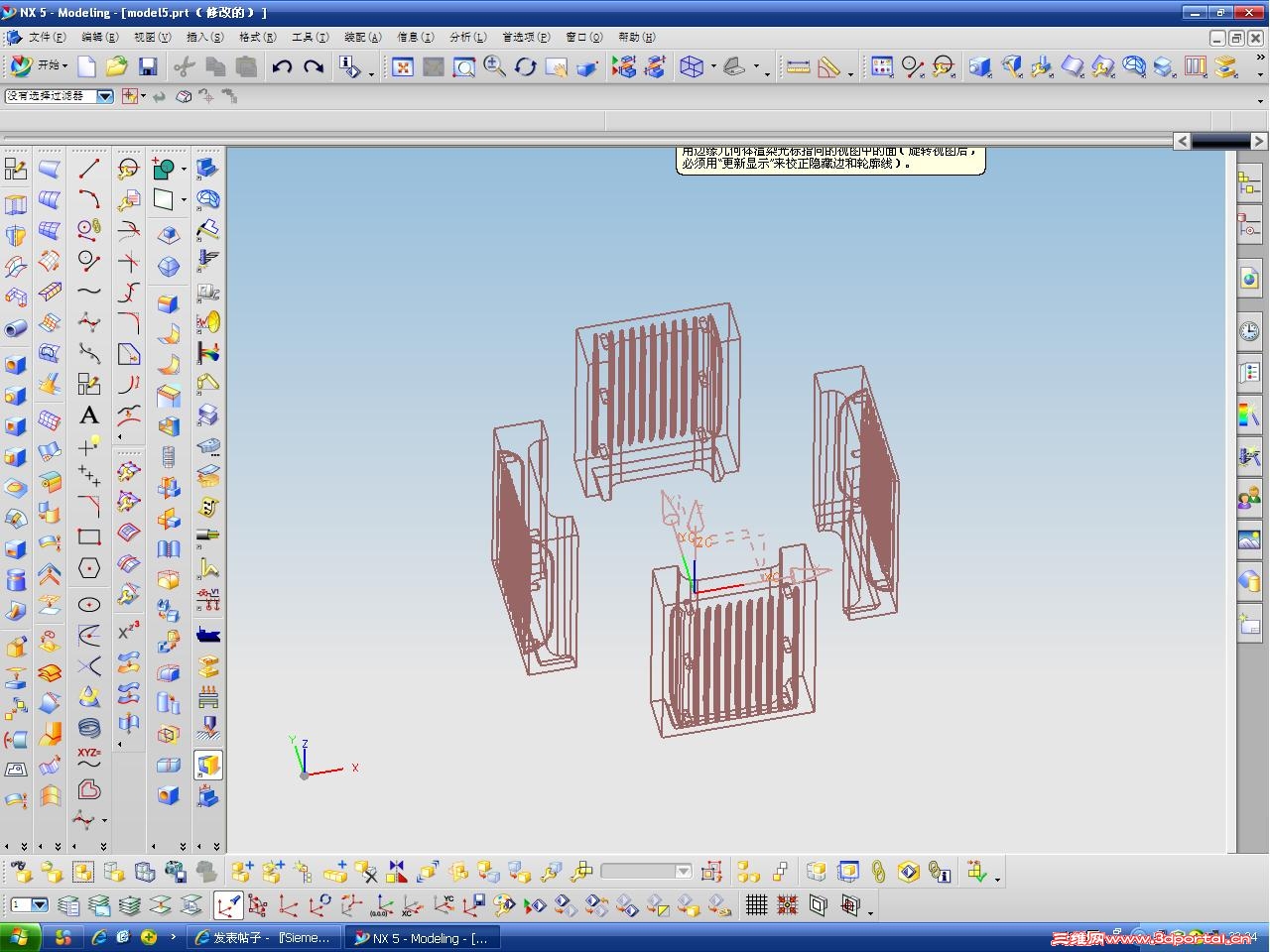This screenshot has height=952, width=1270.
Task: Expand arrow beside the snap point icon
Action: [143, 96]
